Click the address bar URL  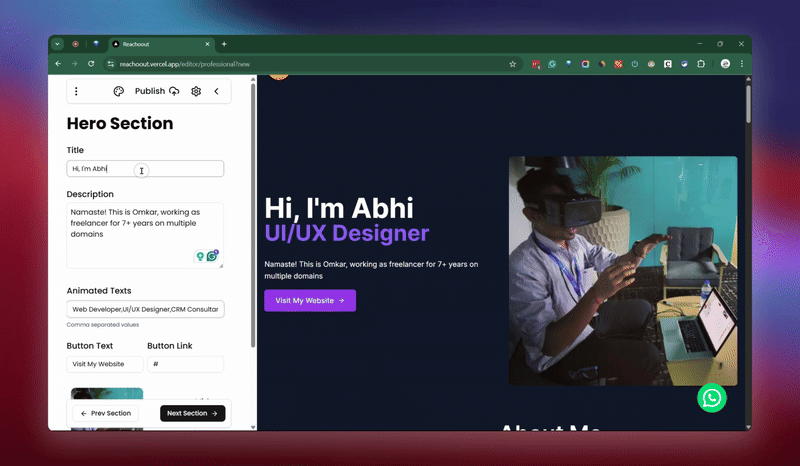(185, 64)
